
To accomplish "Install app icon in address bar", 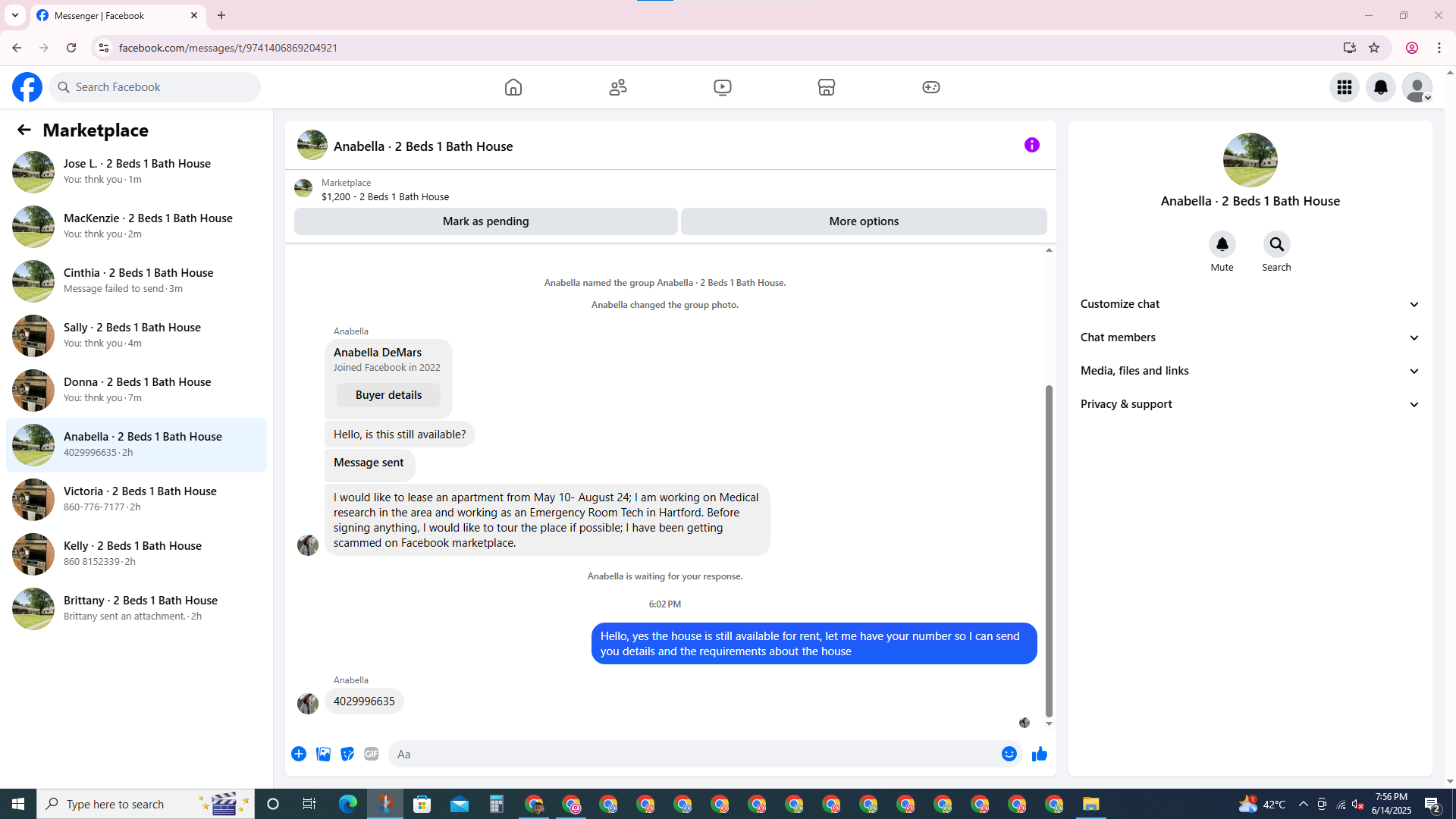I will [1350, 48].
